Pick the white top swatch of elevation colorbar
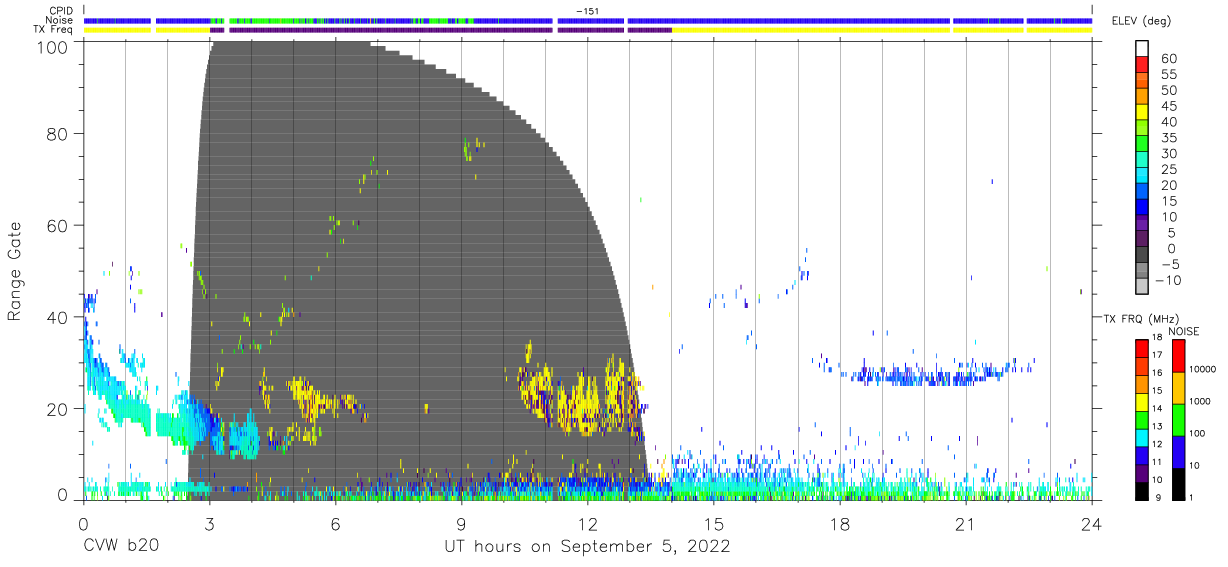This screenshot has width=1228, height=567. point(1142,48)
